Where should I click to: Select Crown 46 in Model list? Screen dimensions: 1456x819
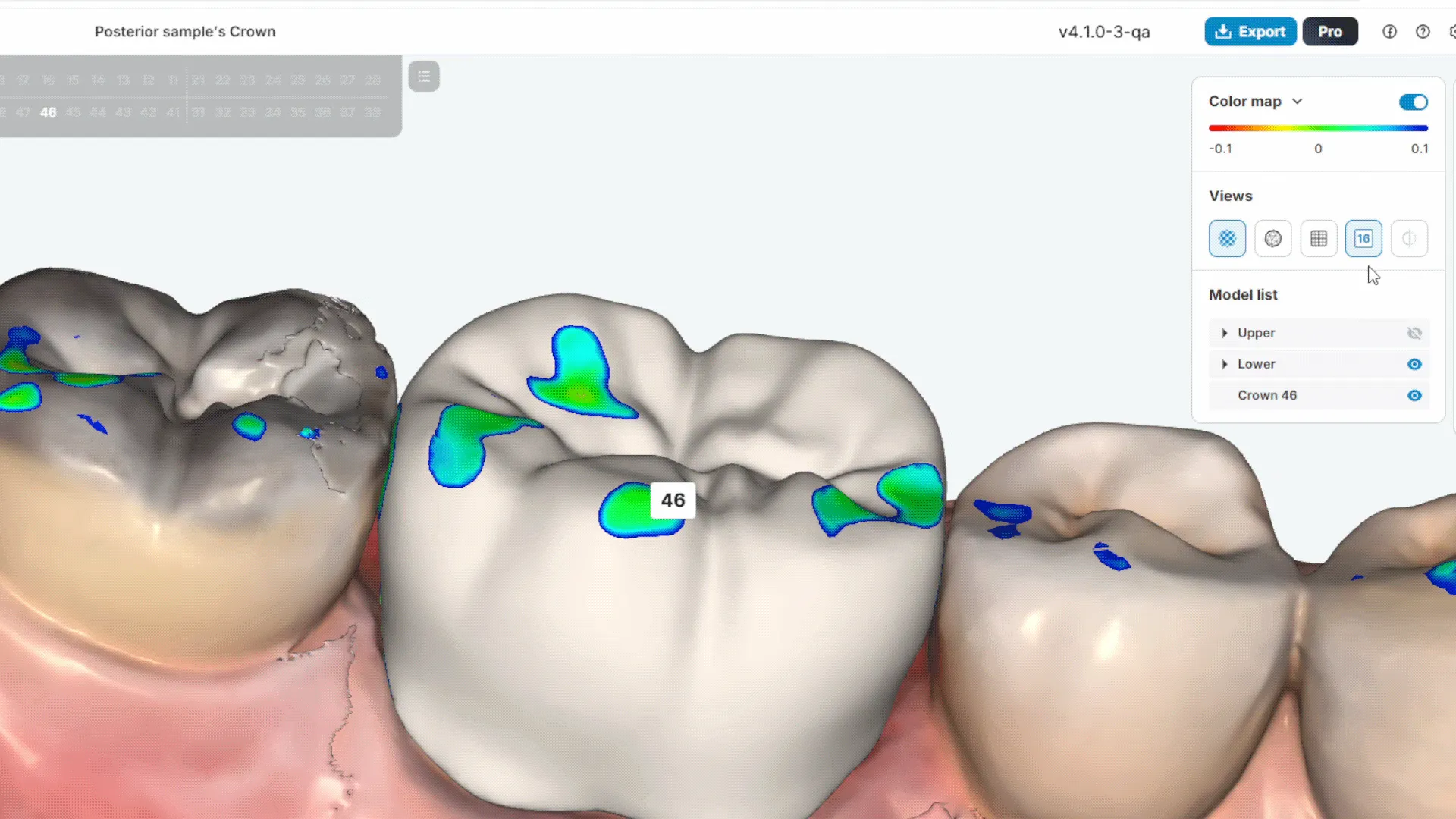(x=1319, y=395)
